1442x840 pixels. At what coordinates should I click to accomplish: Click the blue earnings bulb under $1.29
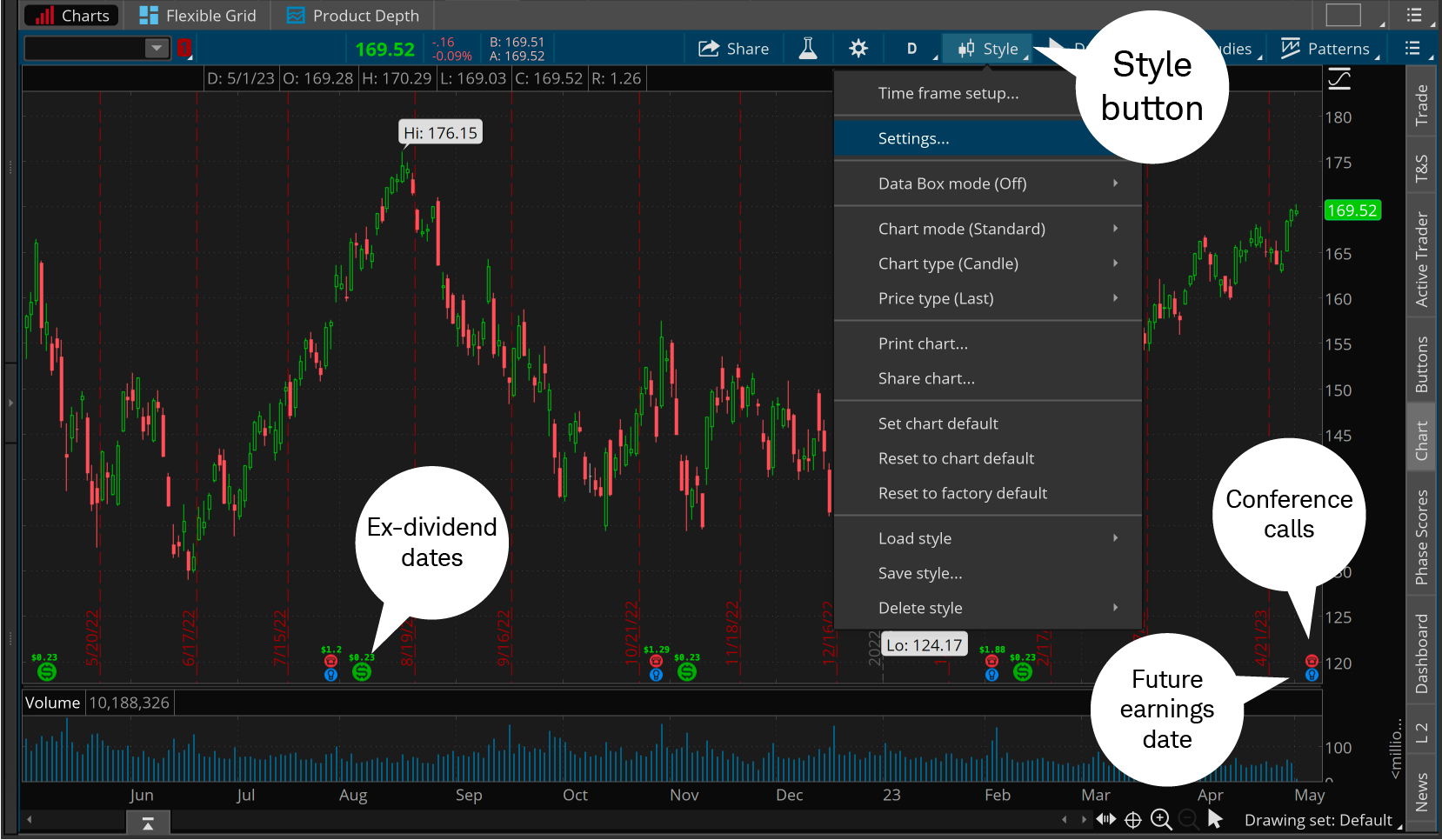(x=656, y=675)
